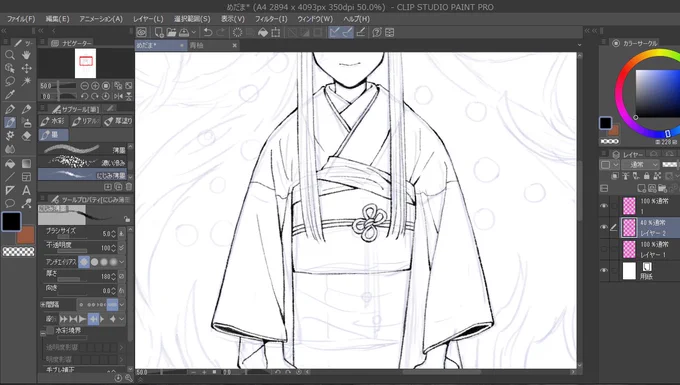
Task: Open the layer palette color dropdown
Action: 608,165
